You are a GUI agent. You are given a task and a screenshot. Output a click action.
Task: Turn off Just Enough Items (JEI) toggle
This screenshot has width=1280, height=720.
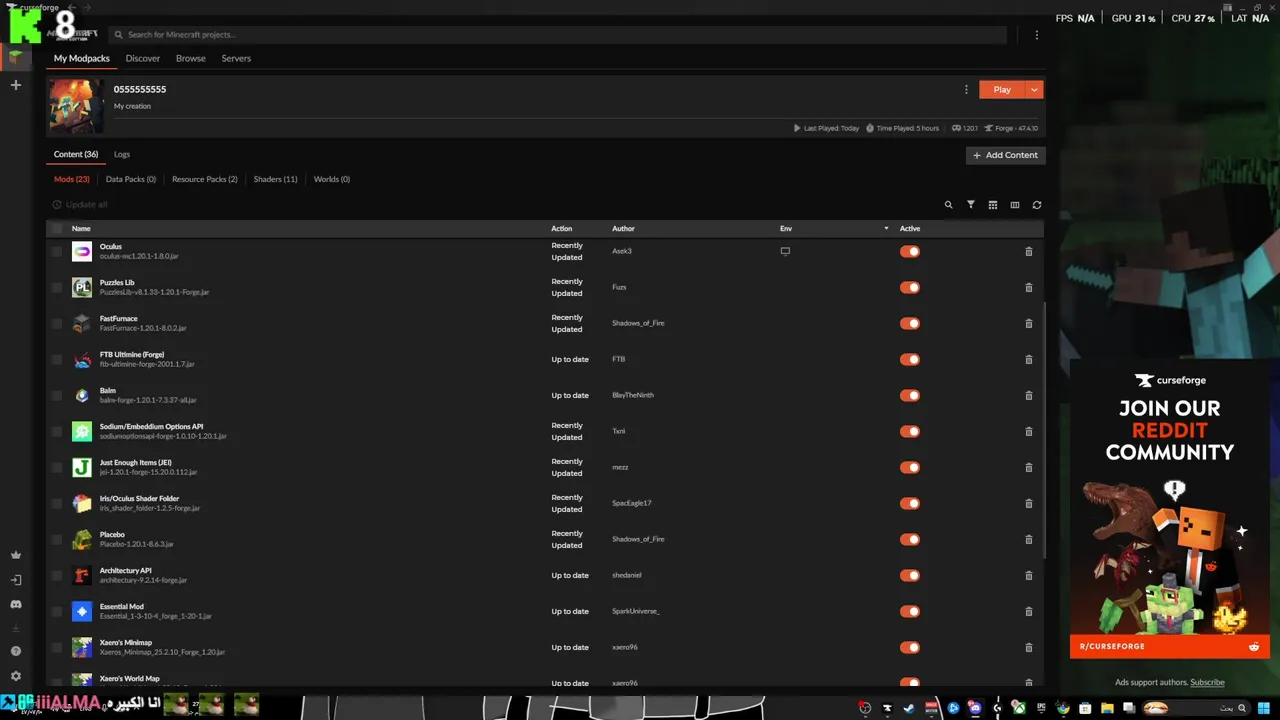click(909, 468)
